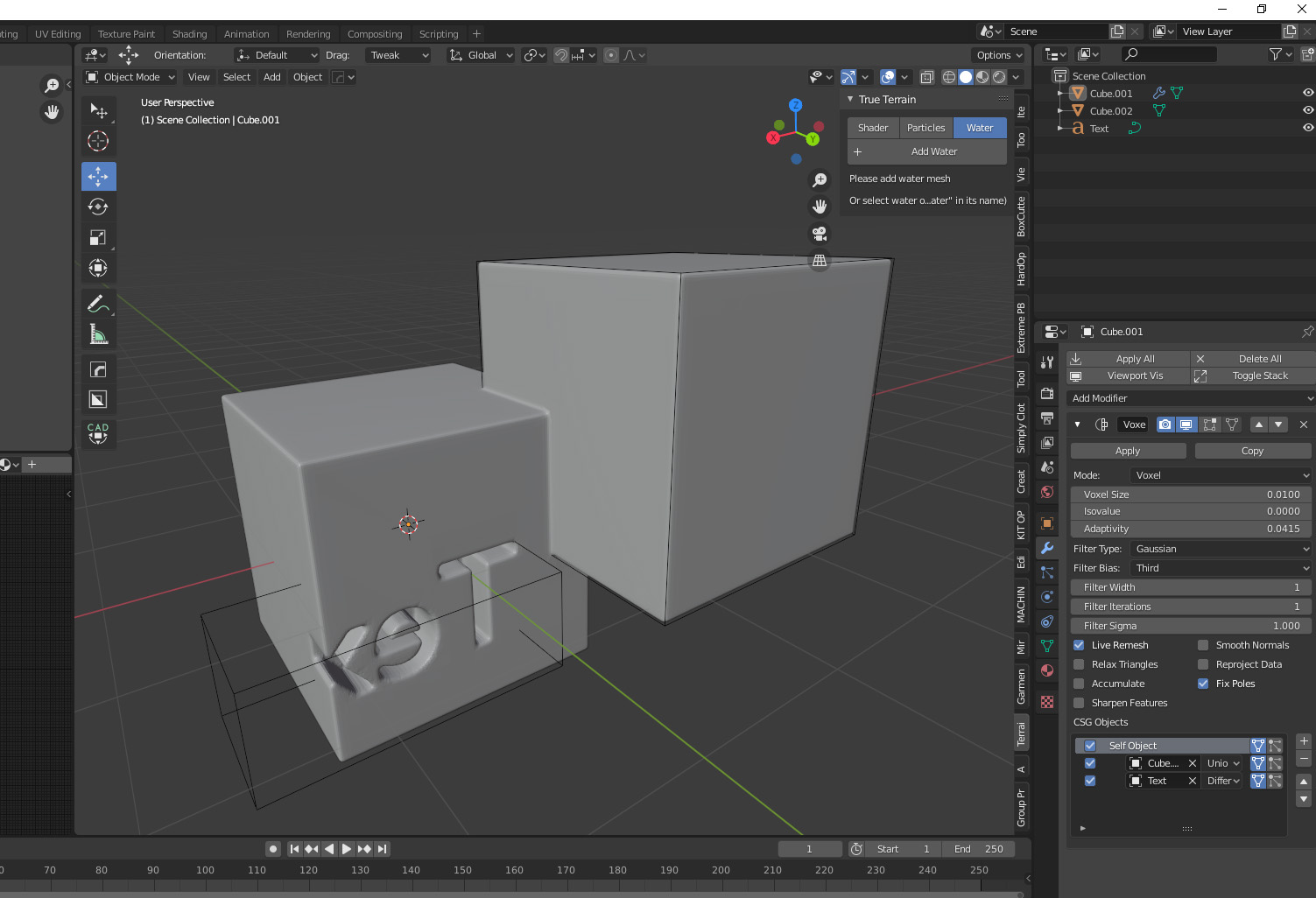
Task: Open the Add menu in viewport header
Action: point(272,77)
